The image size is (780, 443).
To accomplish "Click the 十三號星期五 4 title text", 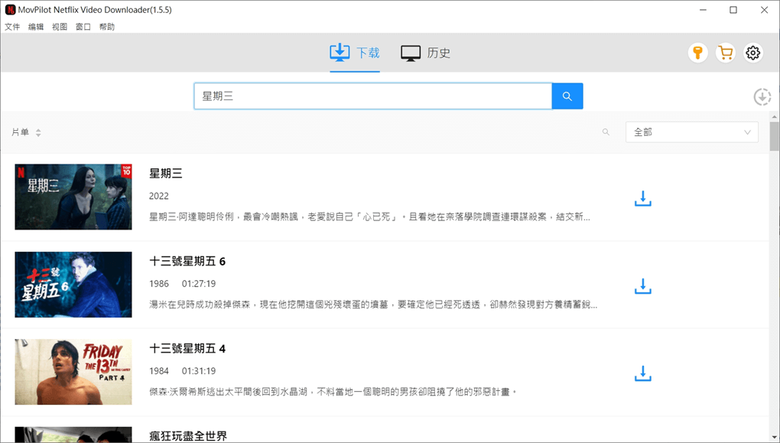I will pyautogui.click(x=188, y=349).
